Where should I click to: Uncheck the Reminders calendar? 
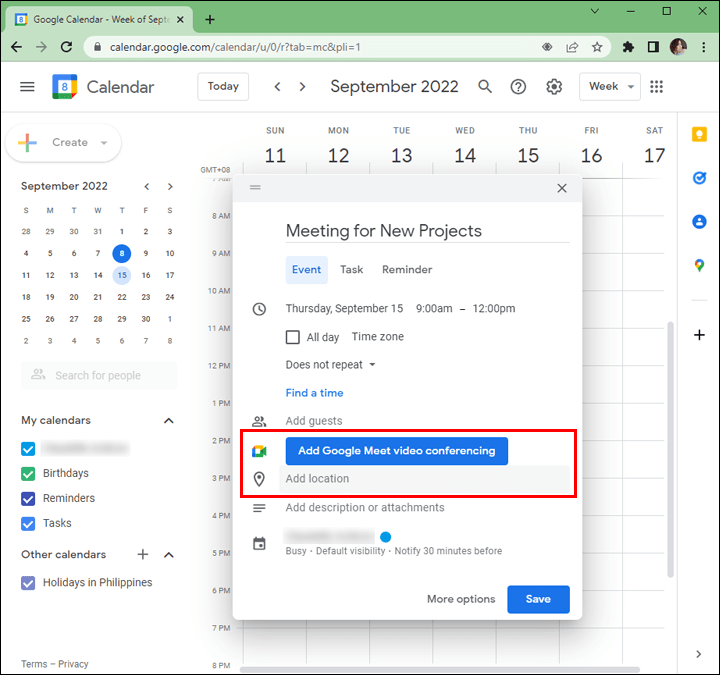tap(28, 498)
